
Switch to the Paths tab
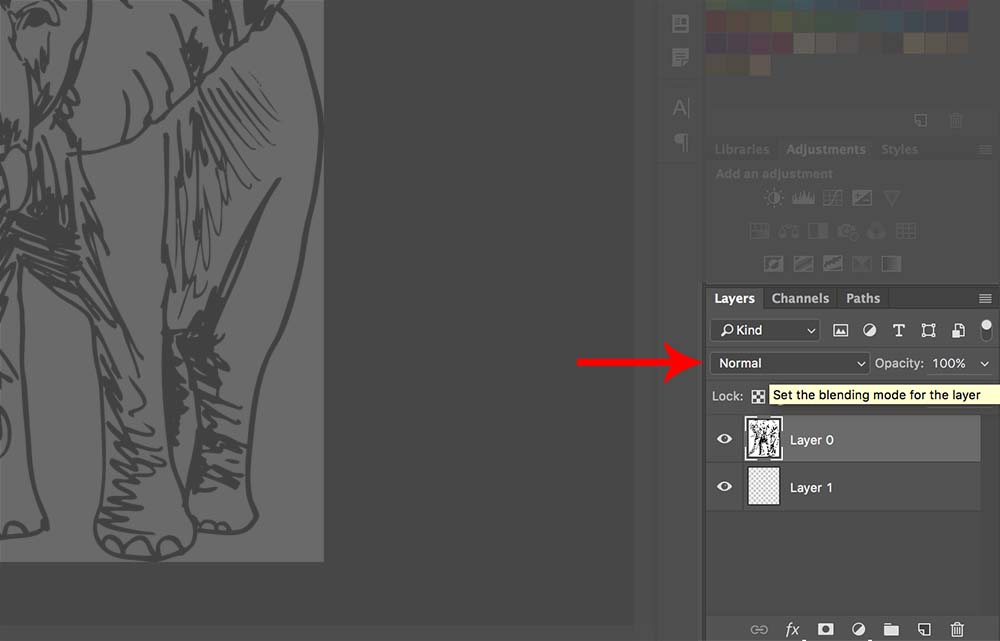[863, 298]
